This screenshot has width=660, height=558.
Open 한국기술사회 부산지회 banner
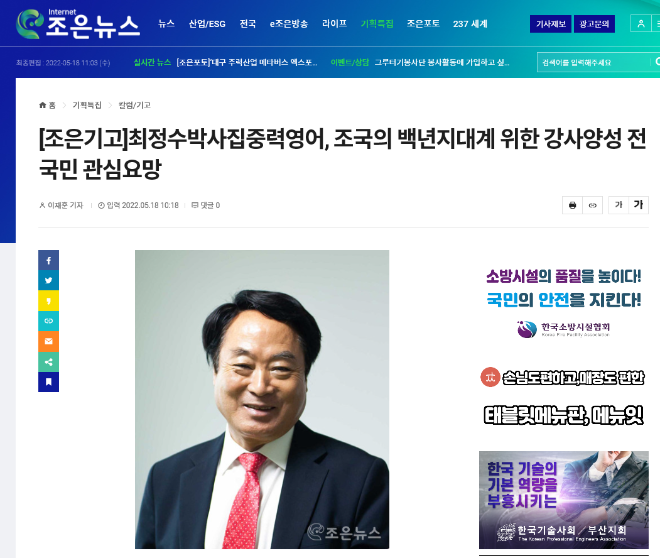[564, 500]
